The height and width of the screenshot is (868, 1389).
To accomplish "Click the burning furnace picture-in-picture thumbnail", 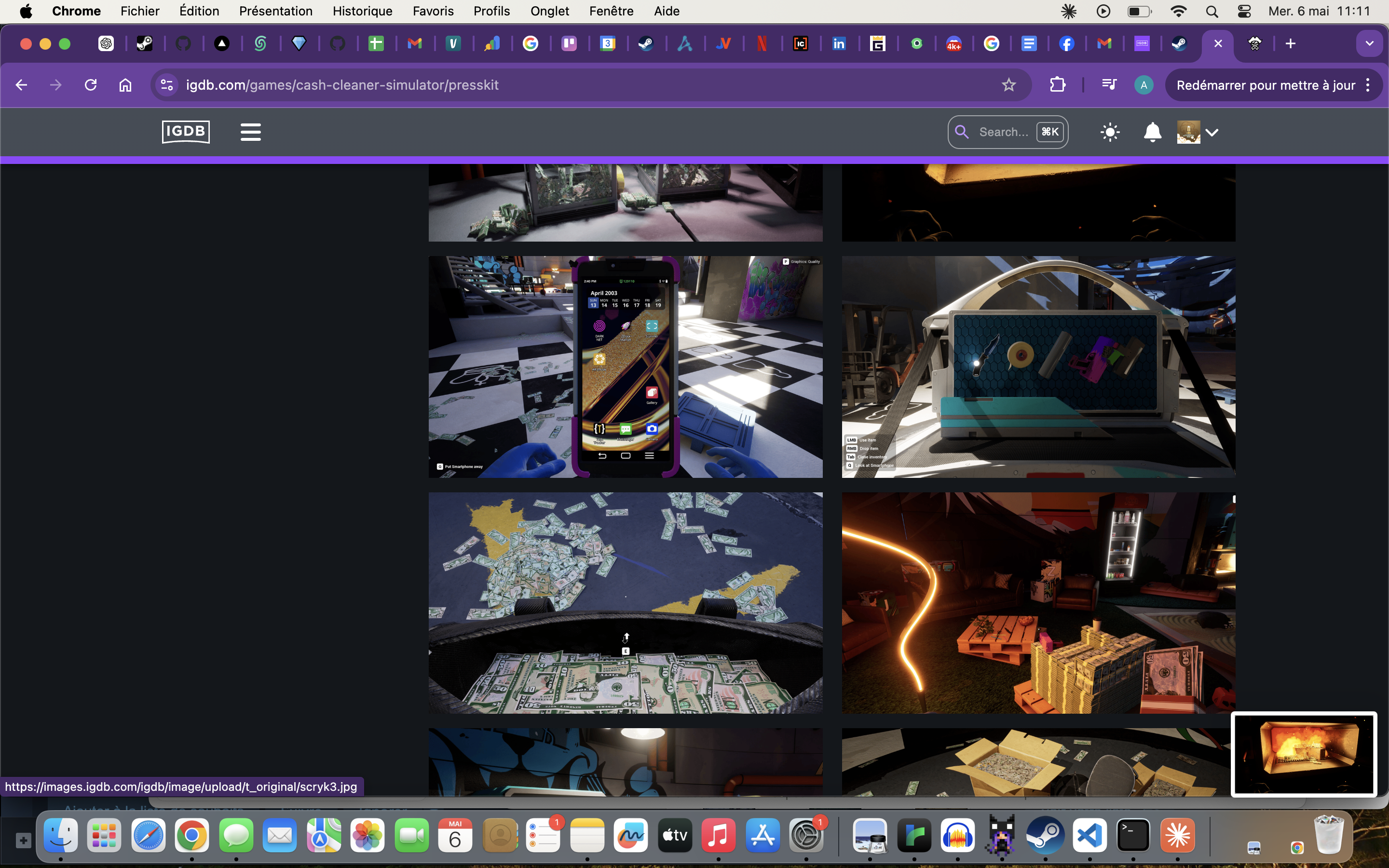I will coord(1304,754).
